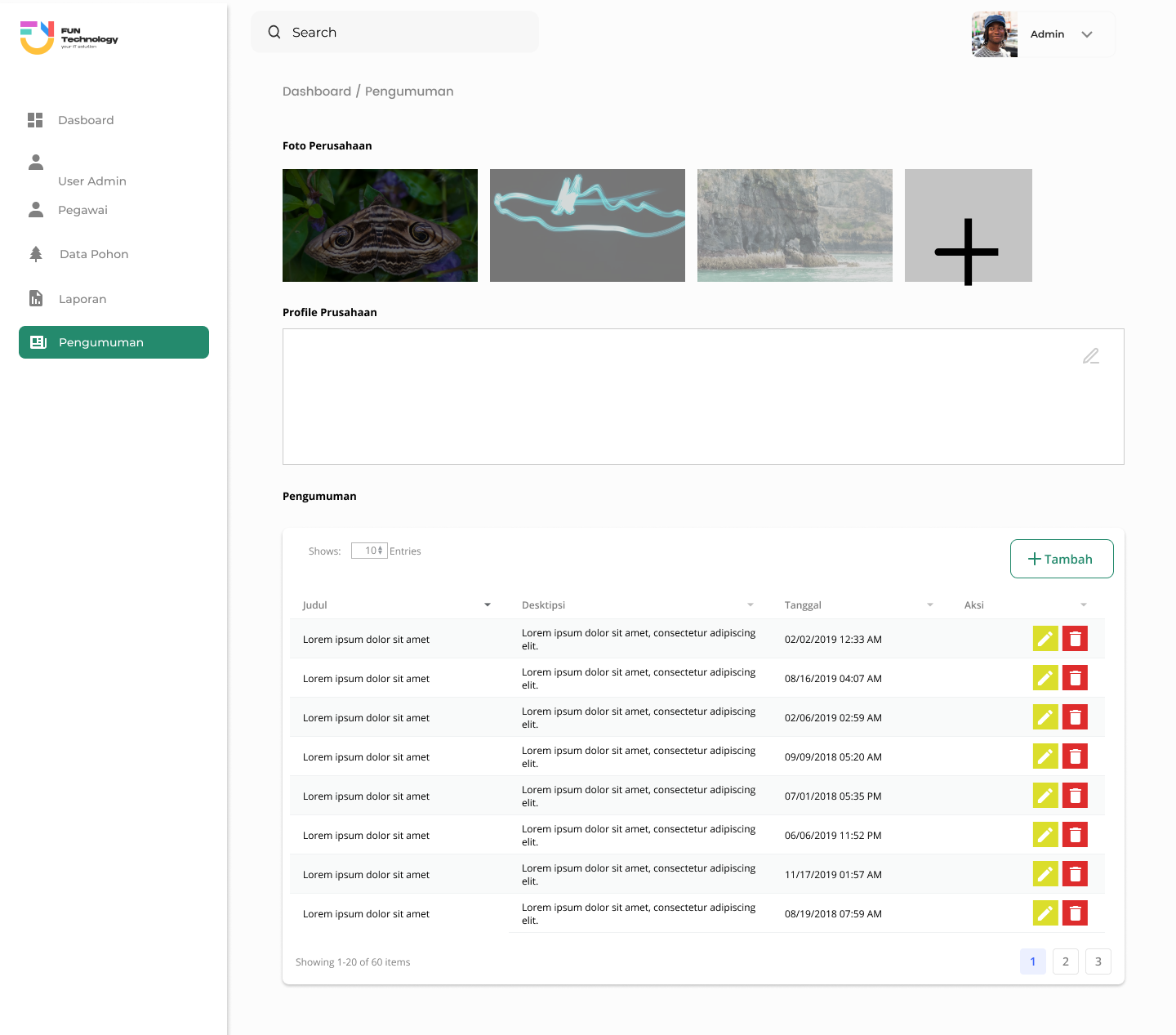Select Pegawai in the sidebar
The width and height of the screenshot is (1176, 1035).
pyautogui.click(x=82, y=210)
